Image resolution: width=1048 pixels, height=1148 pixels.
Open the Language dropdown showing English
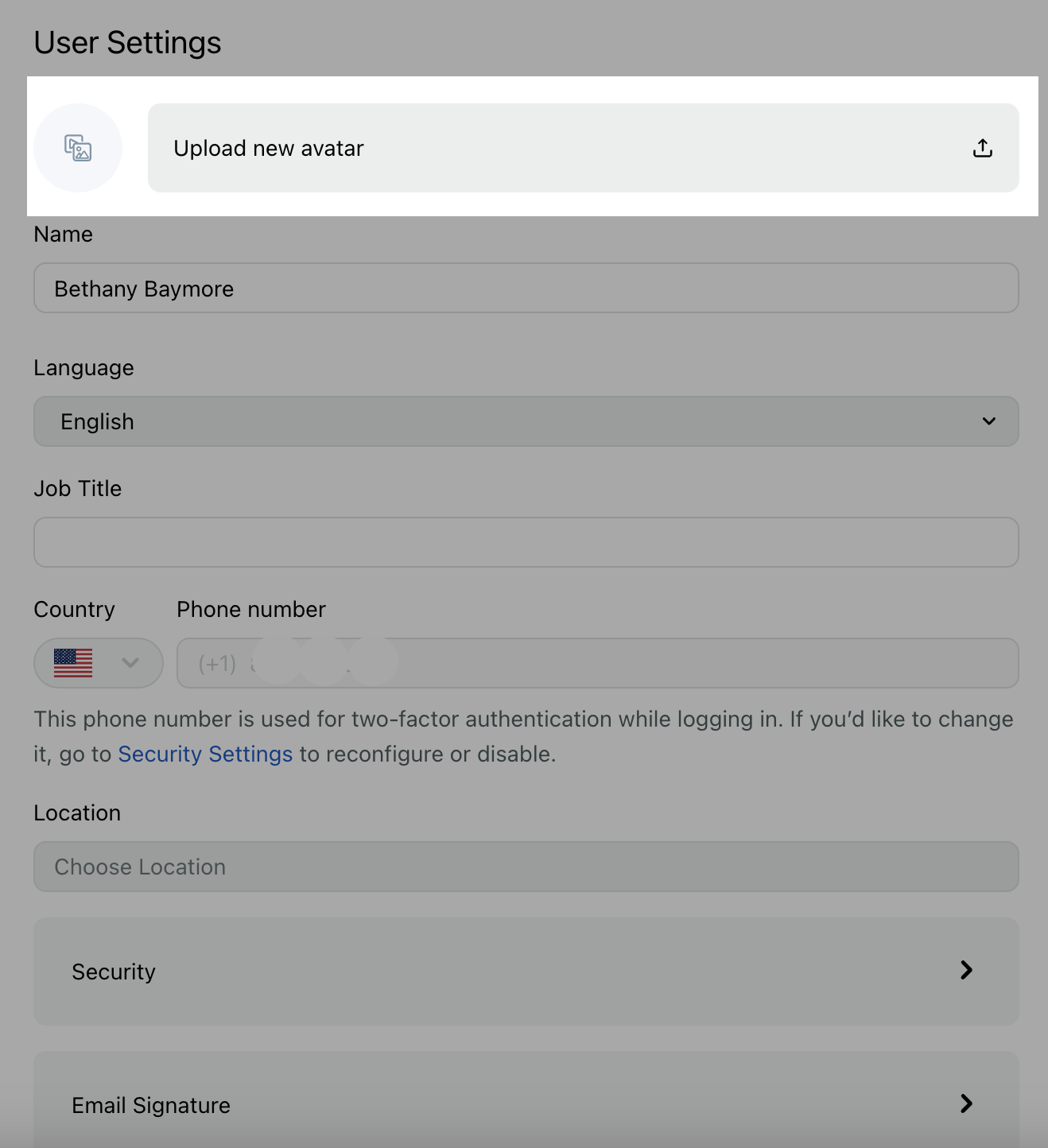pyautogui.click(x=526, y=421)
